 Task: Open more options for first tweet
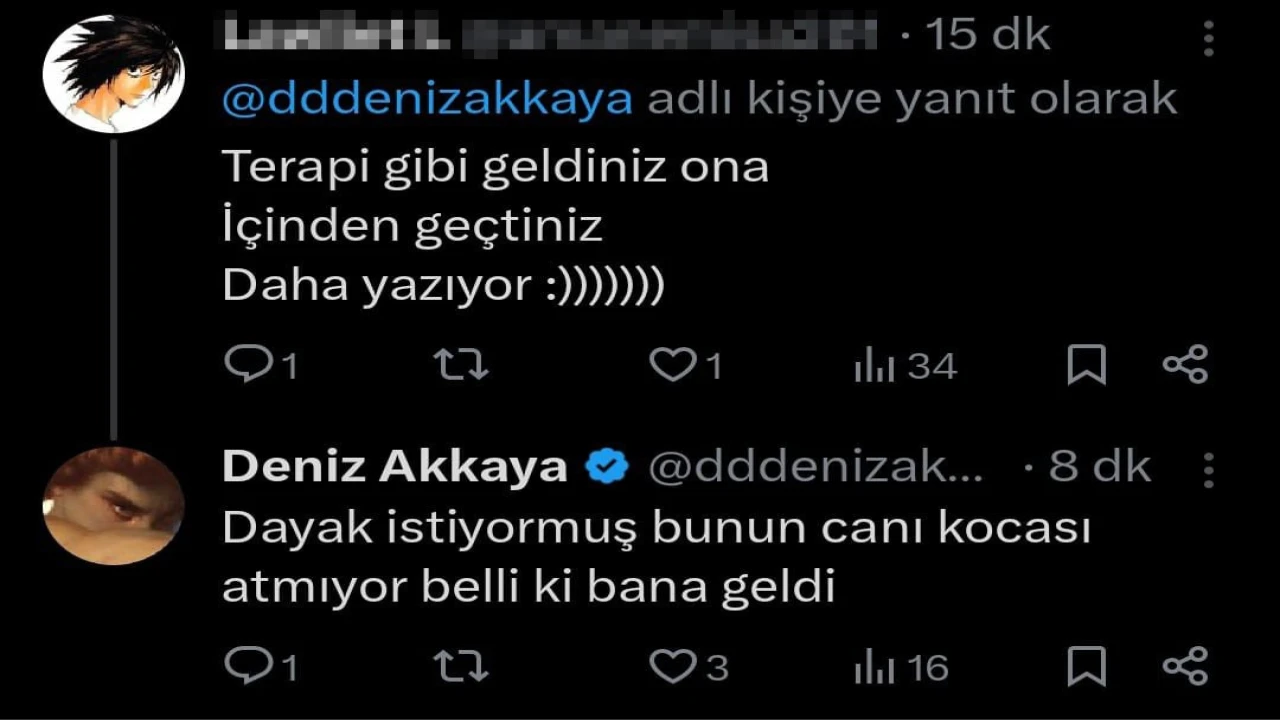[1209, 38]
